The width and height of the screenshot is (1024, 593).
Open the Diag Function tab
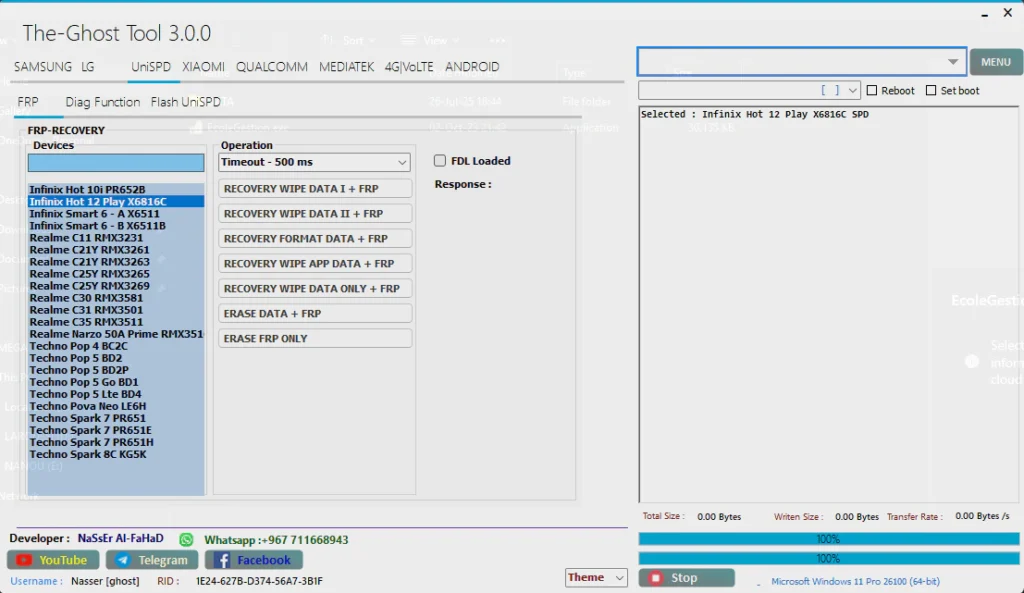(102, 102)
